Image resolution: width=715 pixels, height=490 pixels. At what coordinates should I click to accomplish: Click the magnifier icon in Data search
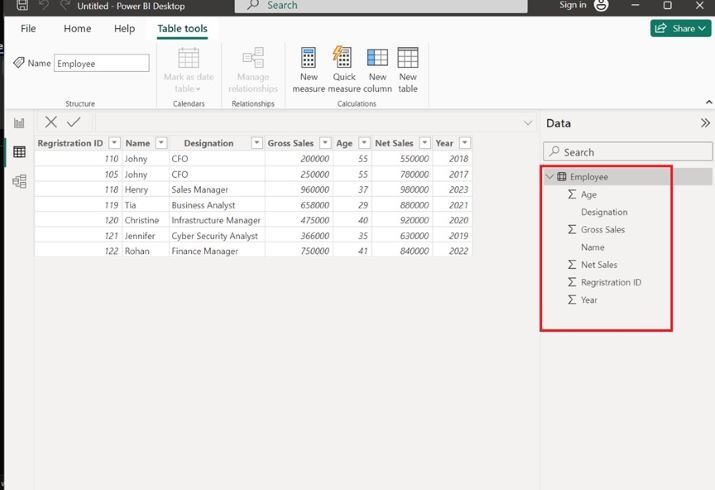click(x=554, y=151)
